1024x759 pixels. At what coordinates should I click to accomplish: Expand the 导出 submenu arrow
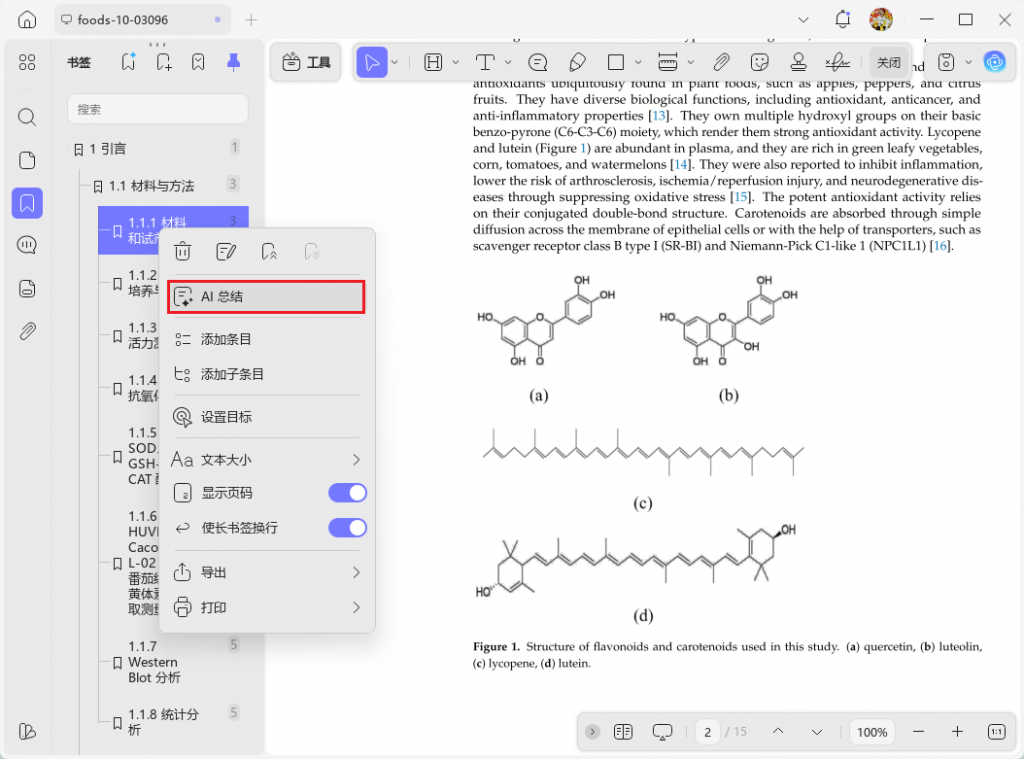click(355, 573)
